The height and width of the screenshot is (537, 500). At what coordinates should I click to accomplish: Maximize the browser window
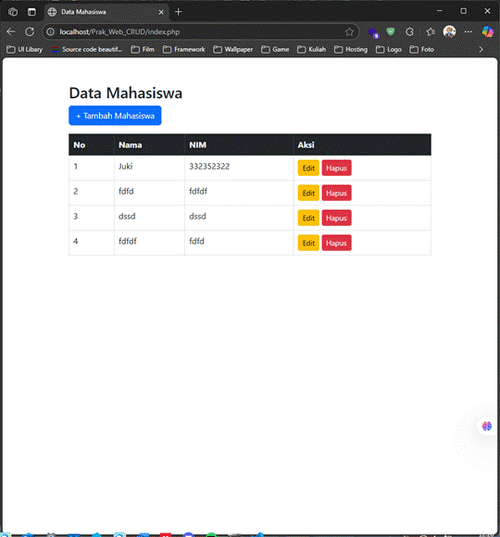(463, 11)
